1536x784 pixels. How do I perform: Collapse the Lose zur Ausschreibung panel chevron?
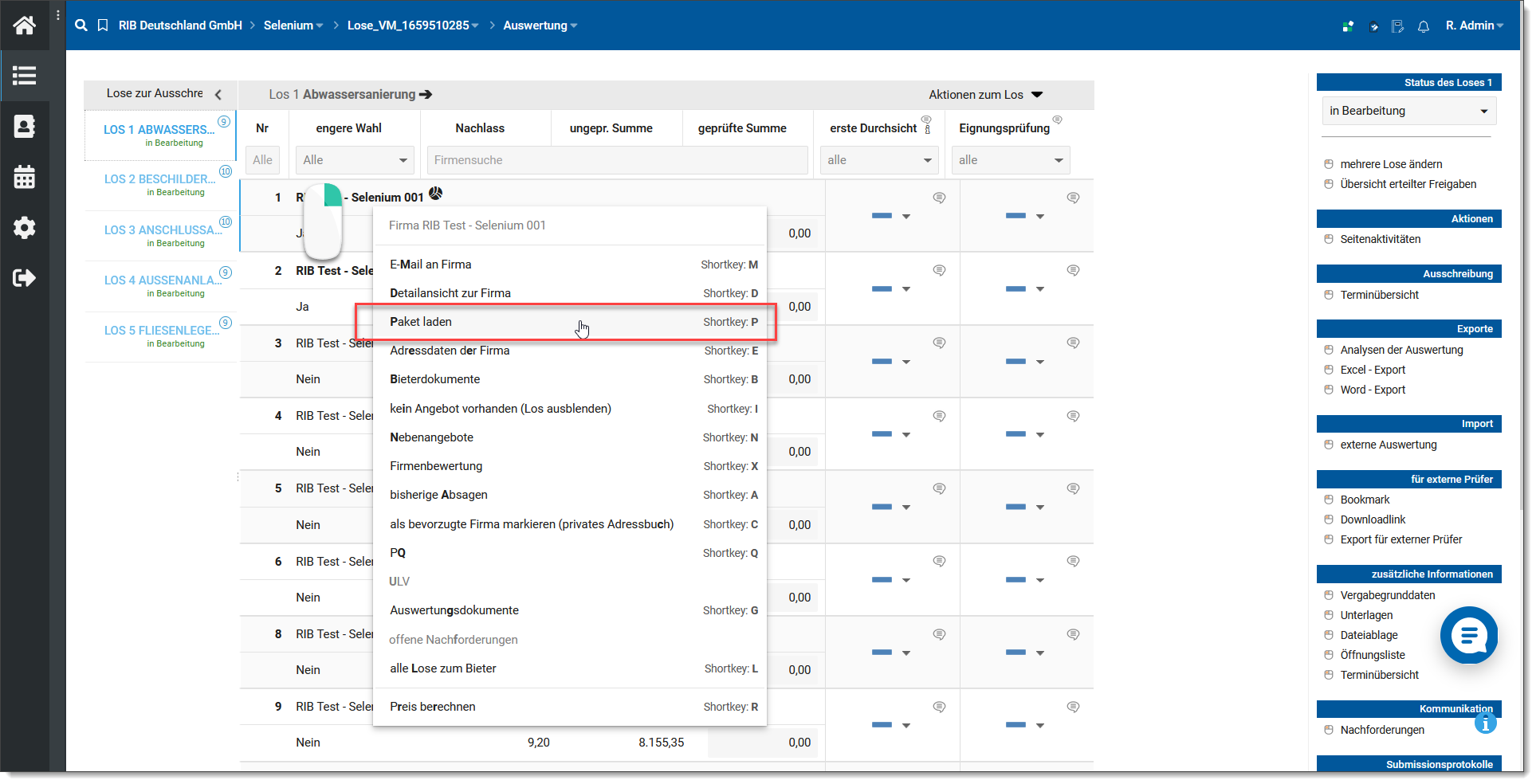(218, 95)
